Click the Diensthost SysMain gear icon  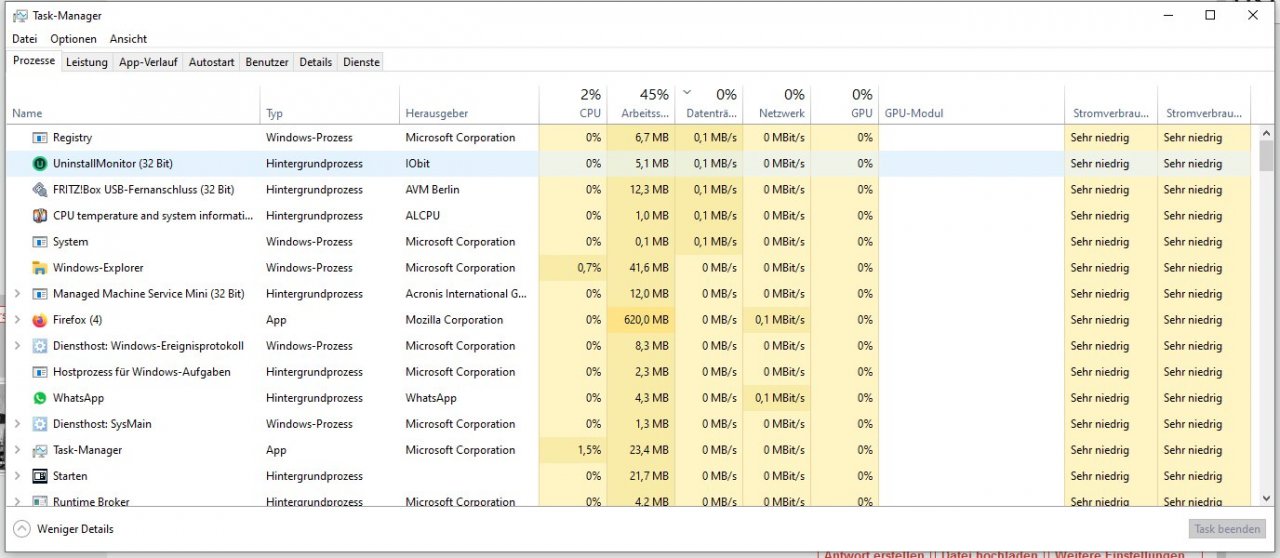pyautogui.click(x=40, y=424)
